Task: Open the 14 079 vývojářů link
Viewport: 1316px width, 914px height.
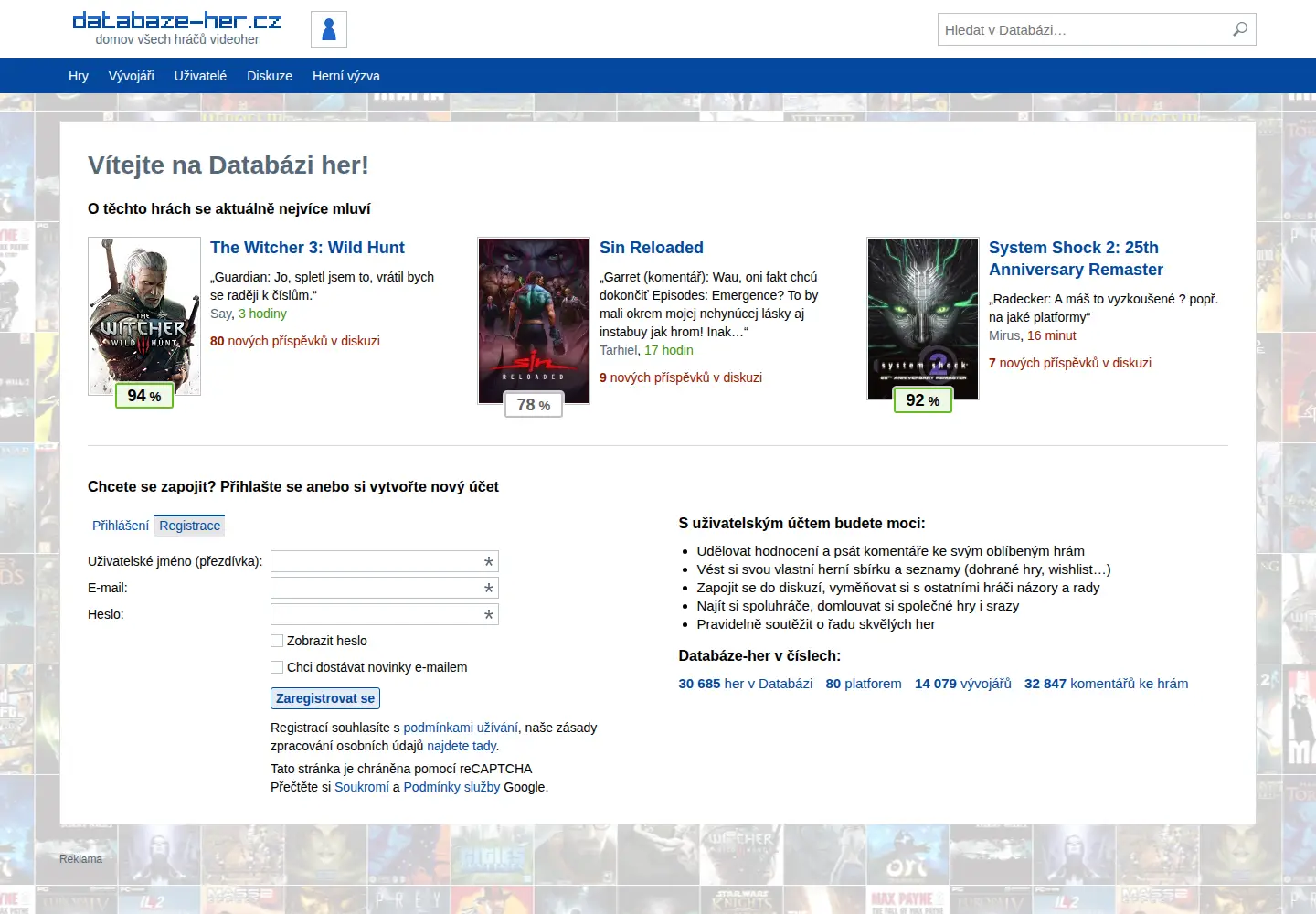Action: [x=963, y=684]
